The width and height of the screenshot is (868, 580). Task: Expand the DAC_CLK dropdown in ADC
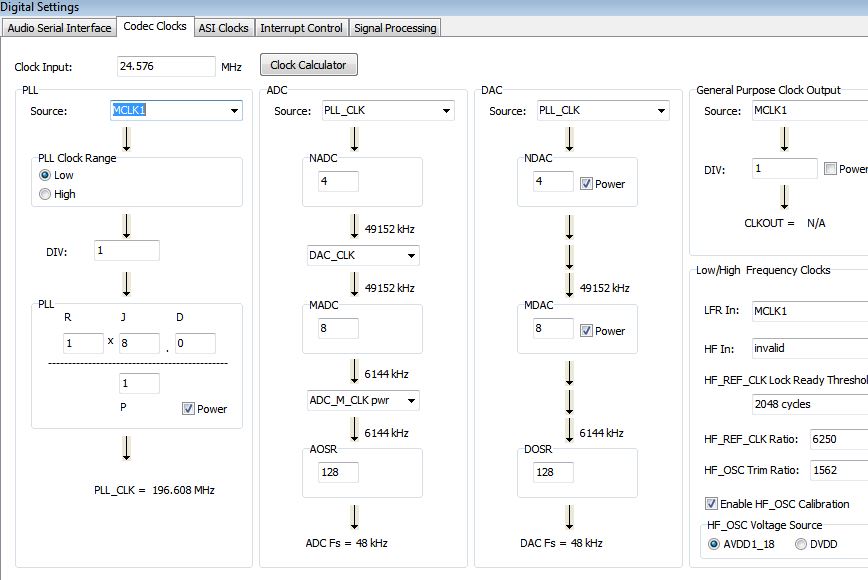pos(363,255)
